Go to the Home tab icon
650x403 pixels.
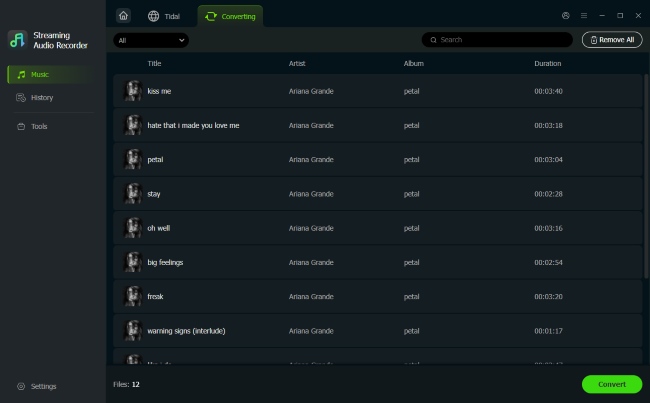click(x=123, y=16)
